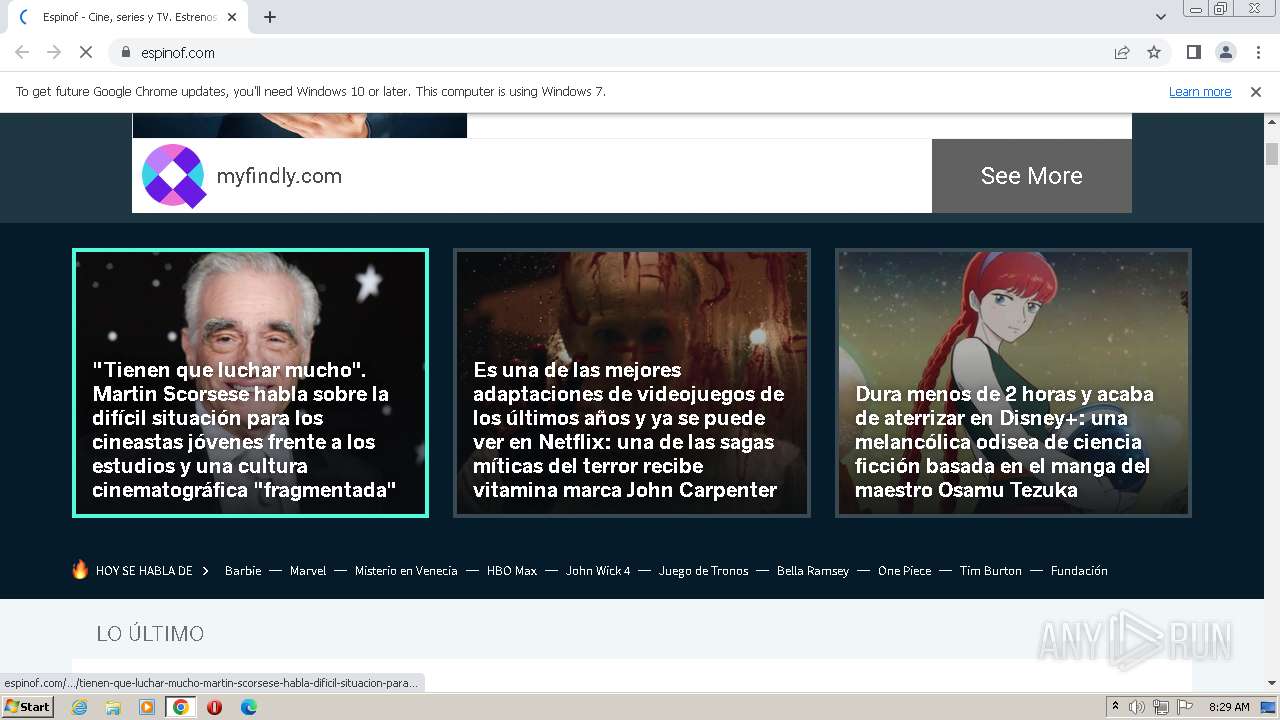
Task: Click the myfindly.com ad logo
Action: point(174,176)
